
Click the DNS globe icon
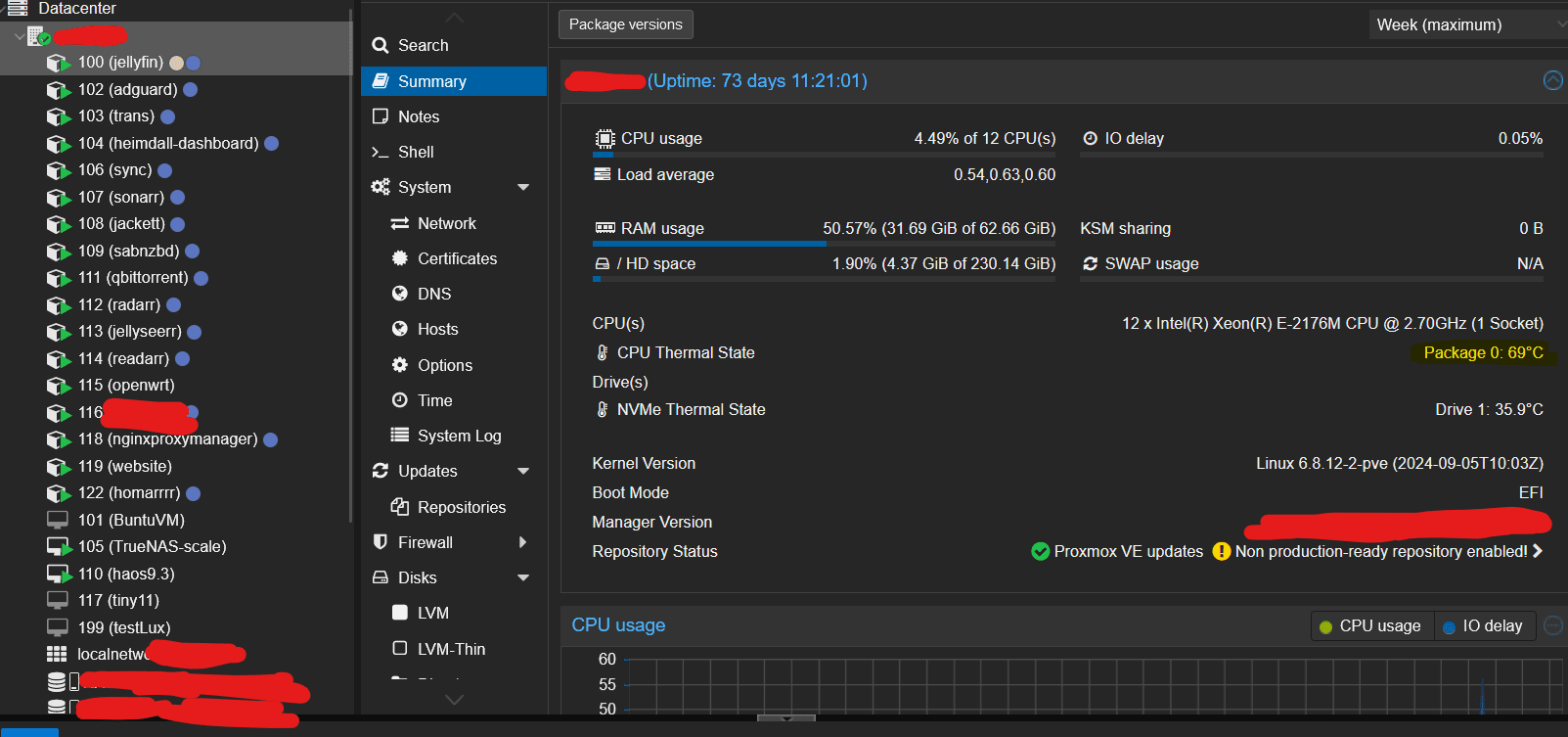point(399,294)
